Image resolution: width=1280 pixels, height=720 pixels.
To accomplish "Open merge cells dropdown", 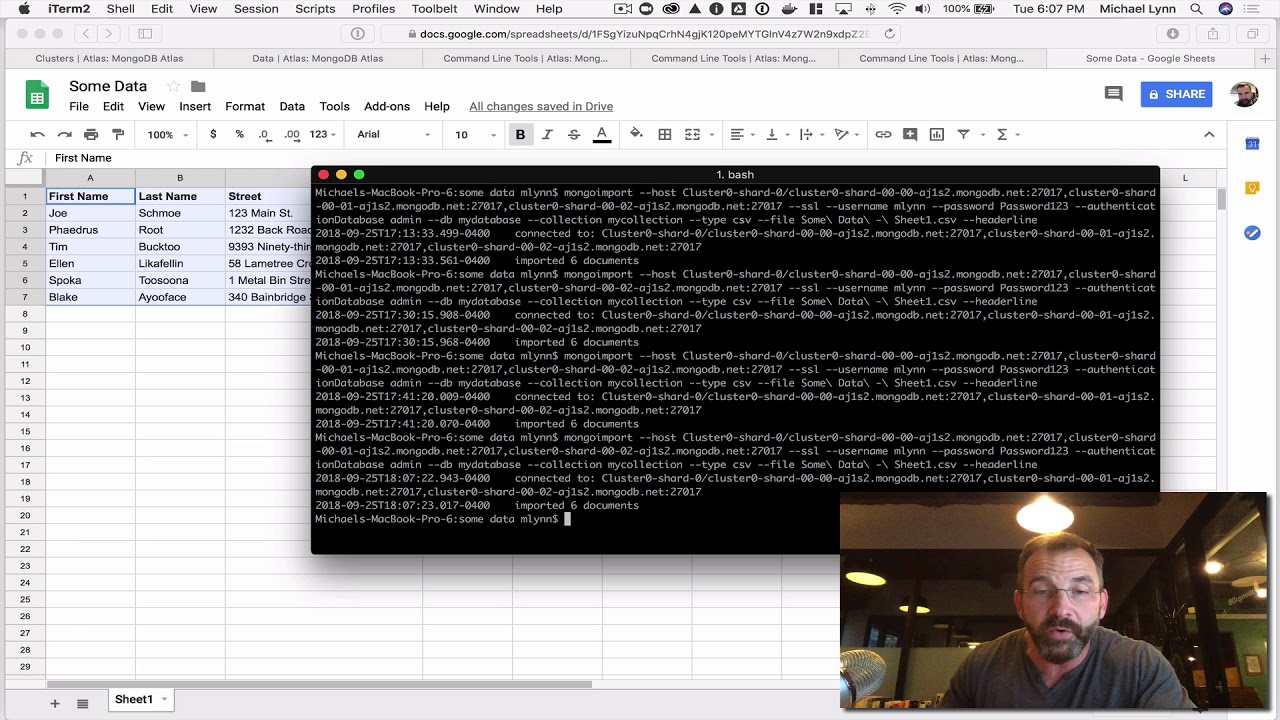I will click(x=697, y=134).
